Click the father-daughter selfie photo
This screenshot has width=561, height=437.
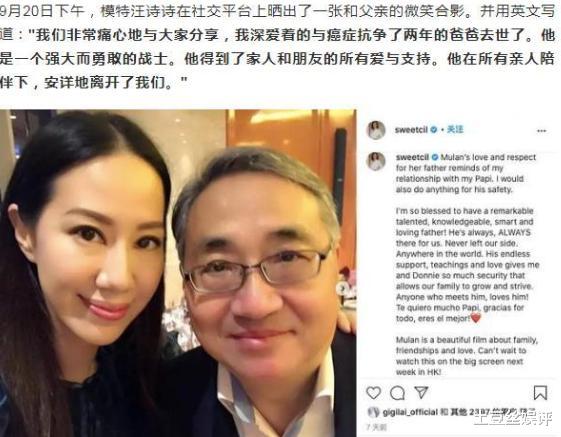(x=178, y=273)
